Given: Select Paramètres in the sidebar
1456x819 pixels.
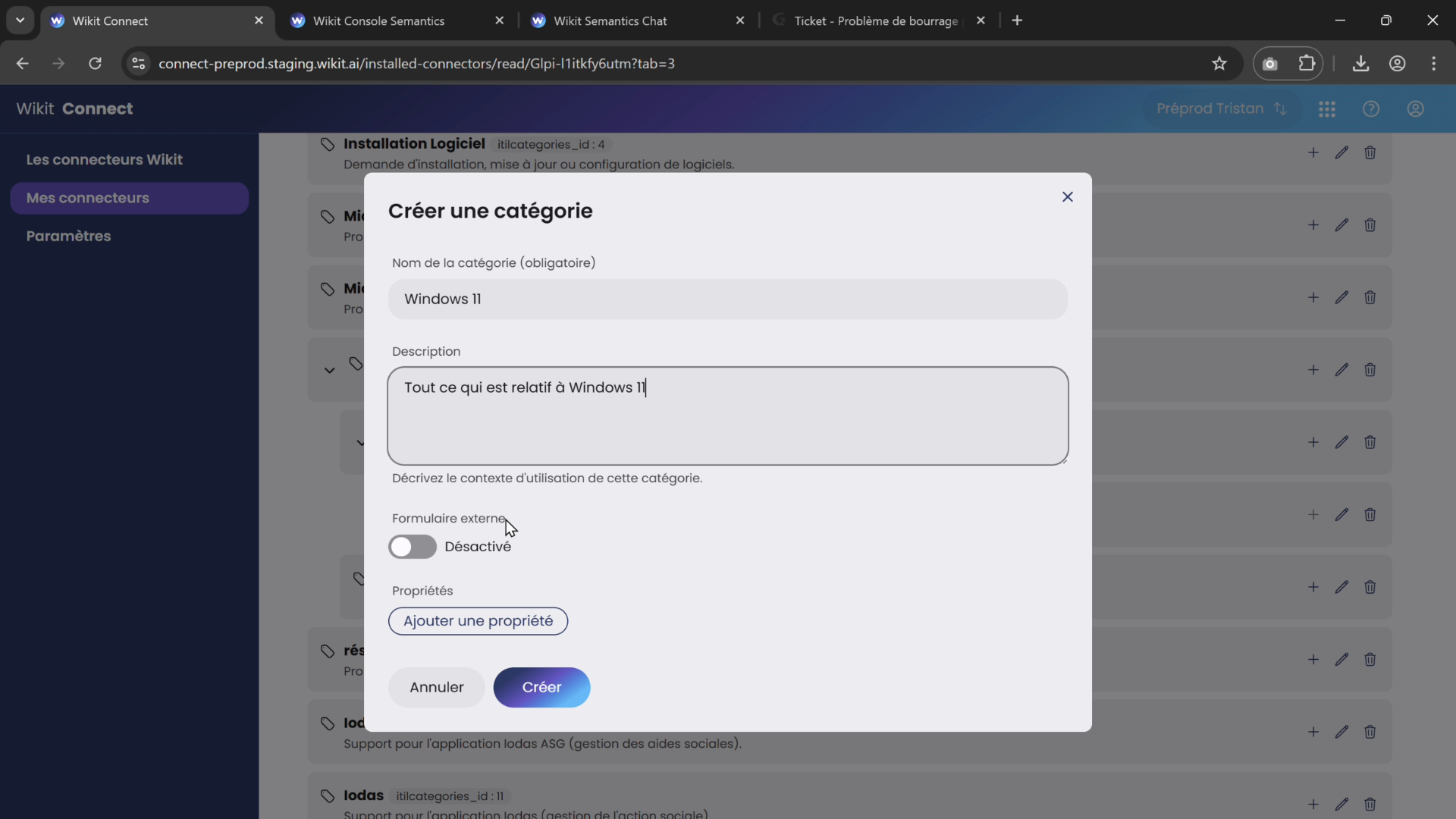Looking at the screenshot, I should tap(68, 236).
